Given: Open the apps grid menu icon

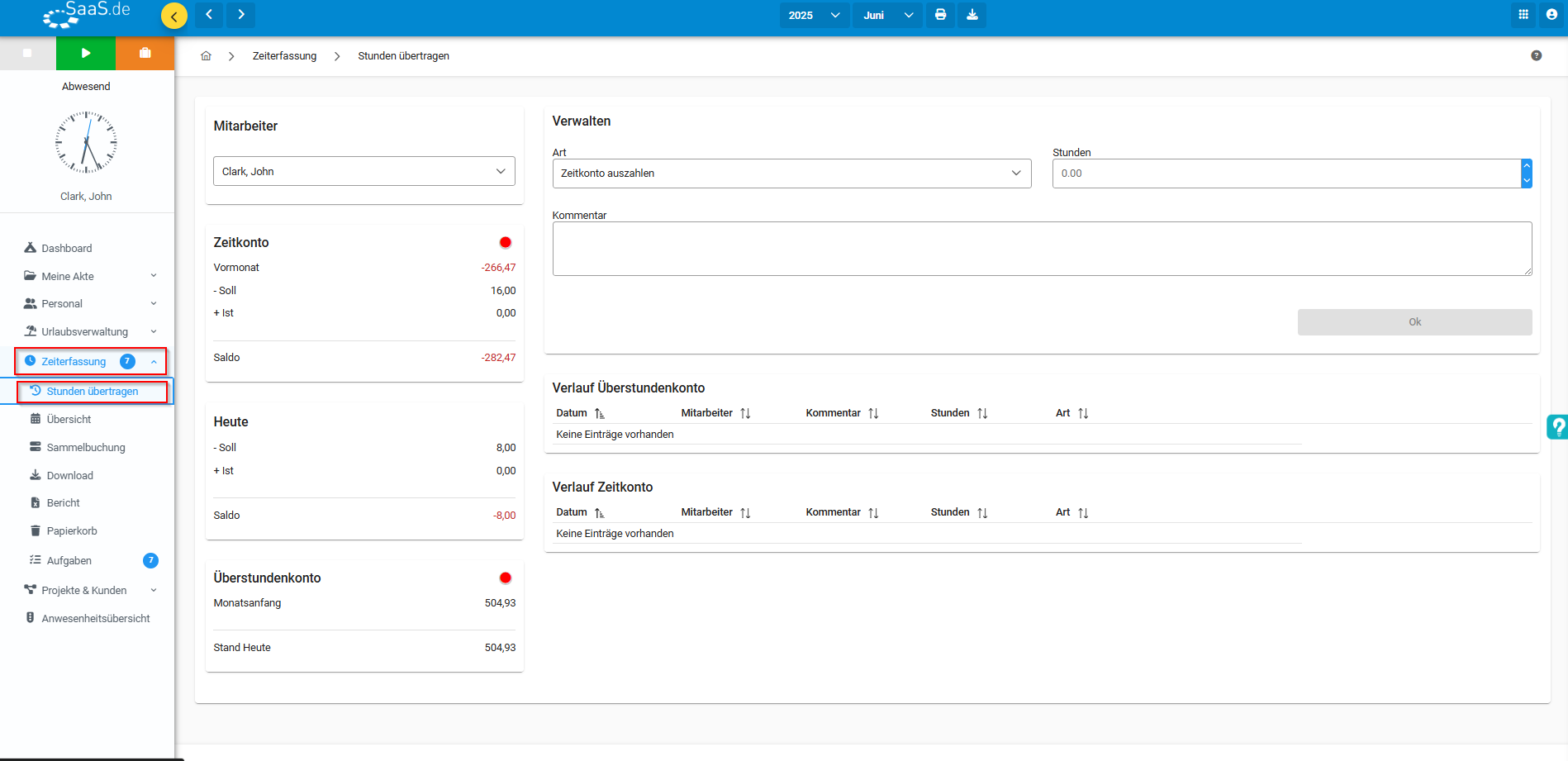Looking at the screenshot, I should pyautogui.click(x=1523, y=15).
